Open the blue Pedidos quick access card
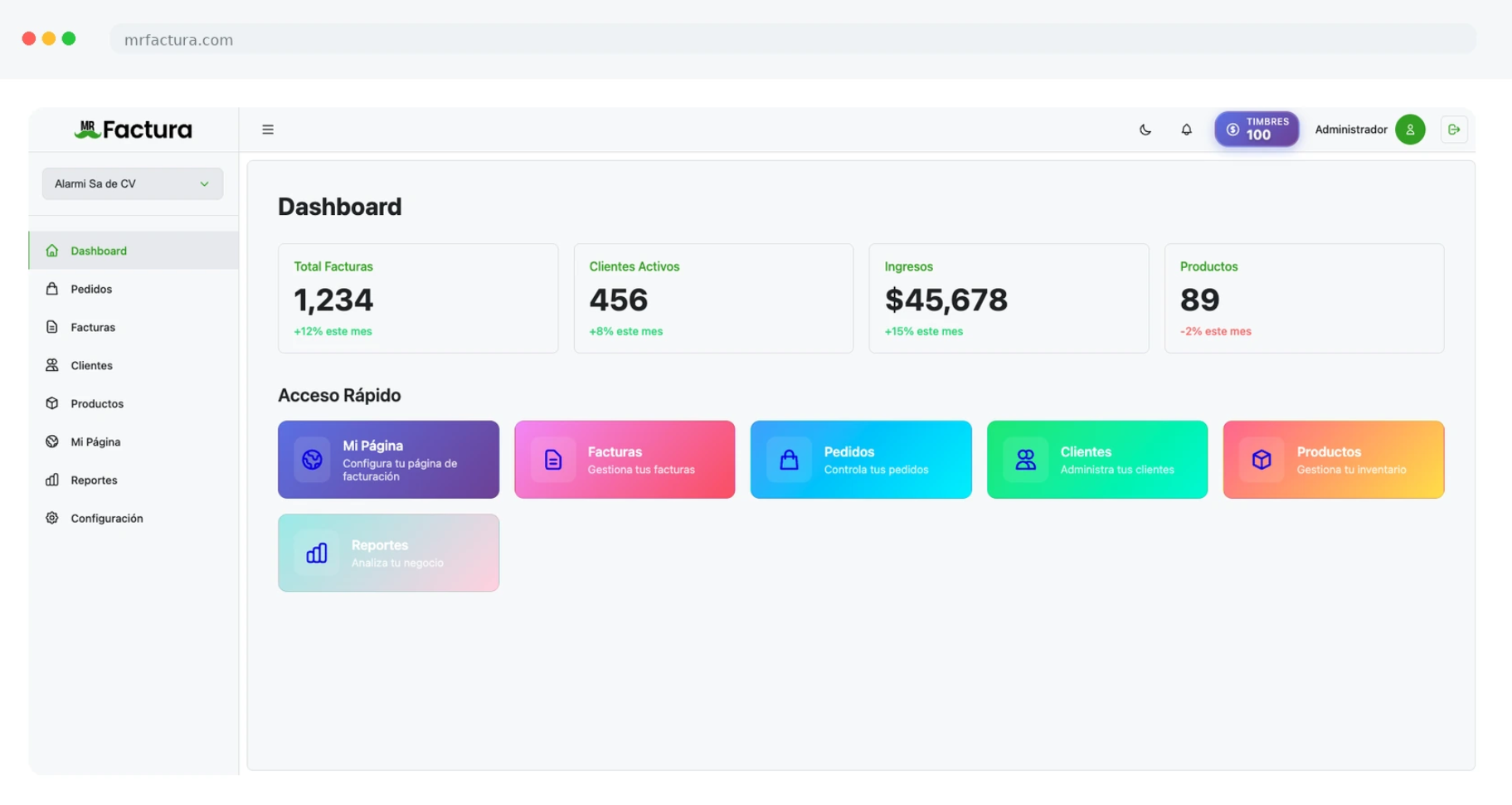 [x=861, y=460]
